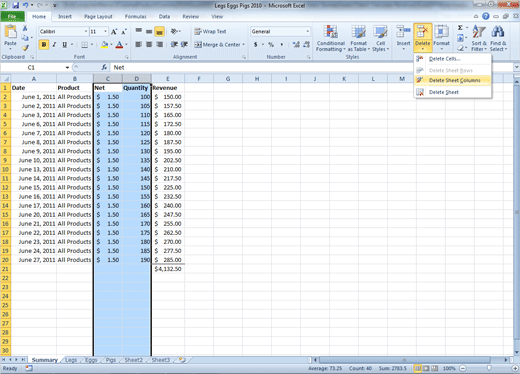Open the Legs worksheet tab

coord(71,360)
